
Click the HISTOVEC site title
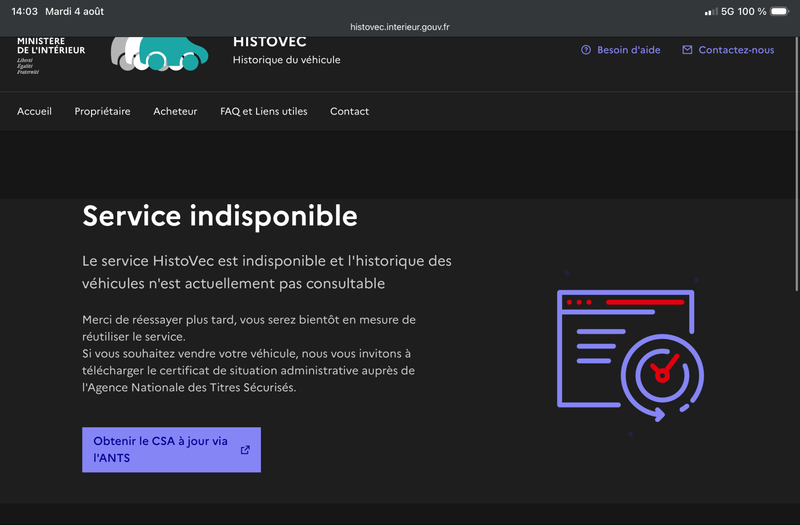pos(269,42)
